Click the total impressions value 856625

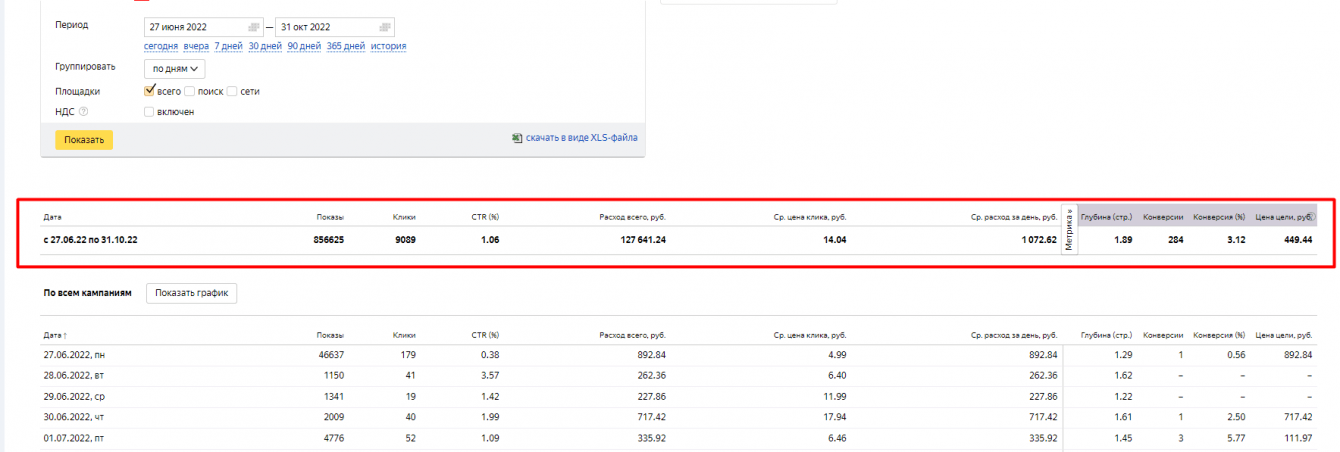329,240
